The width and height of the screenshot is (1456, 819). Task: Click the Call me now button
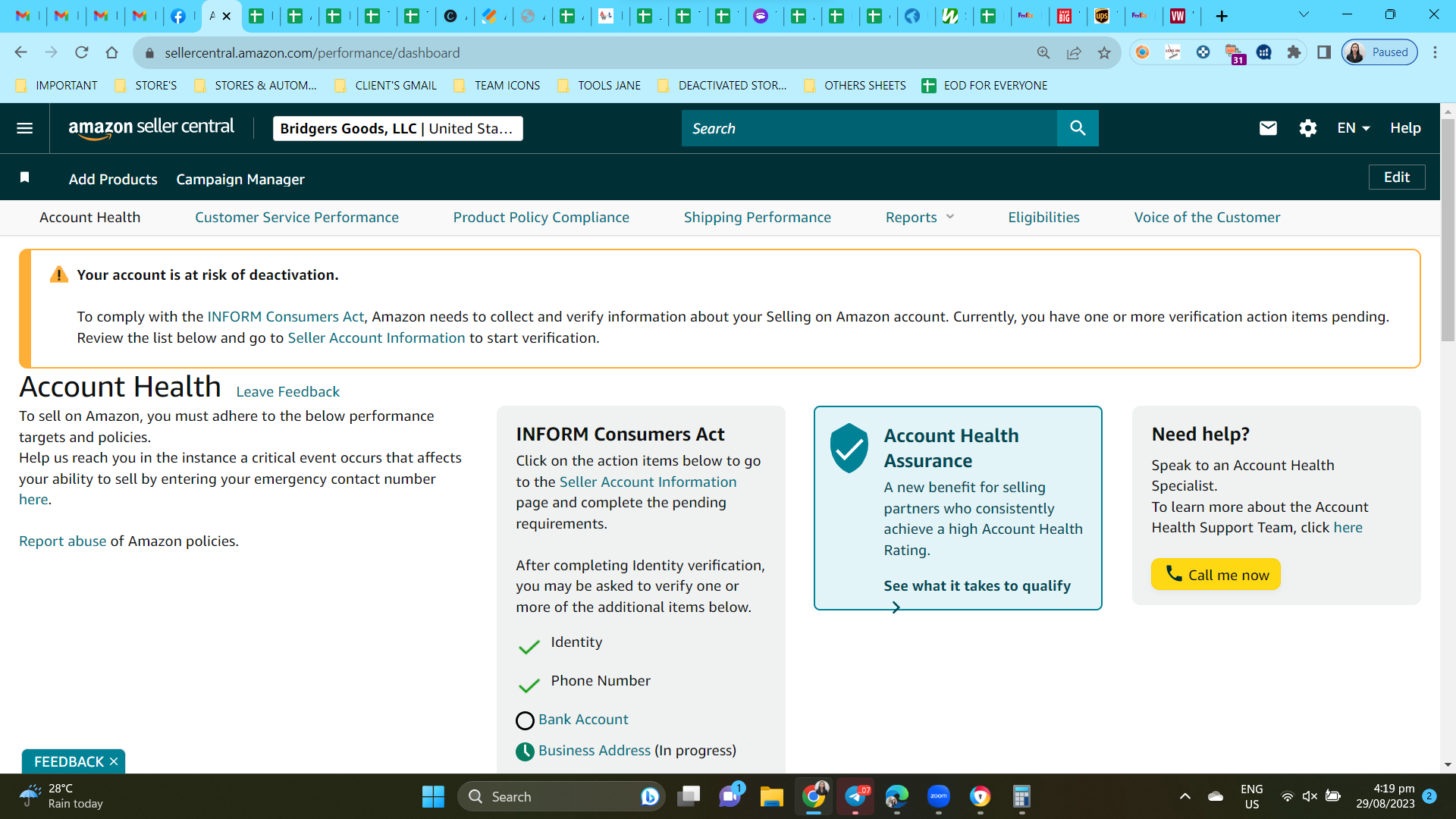click(x=1216, y=574)
